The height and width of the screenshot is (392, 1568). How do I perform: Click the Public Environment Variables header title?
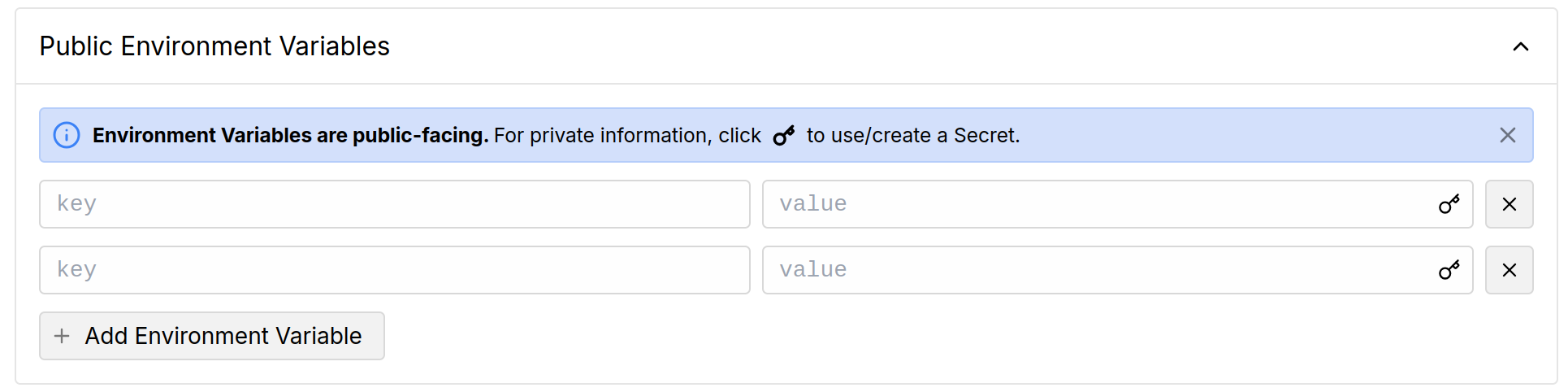[214, 46]
